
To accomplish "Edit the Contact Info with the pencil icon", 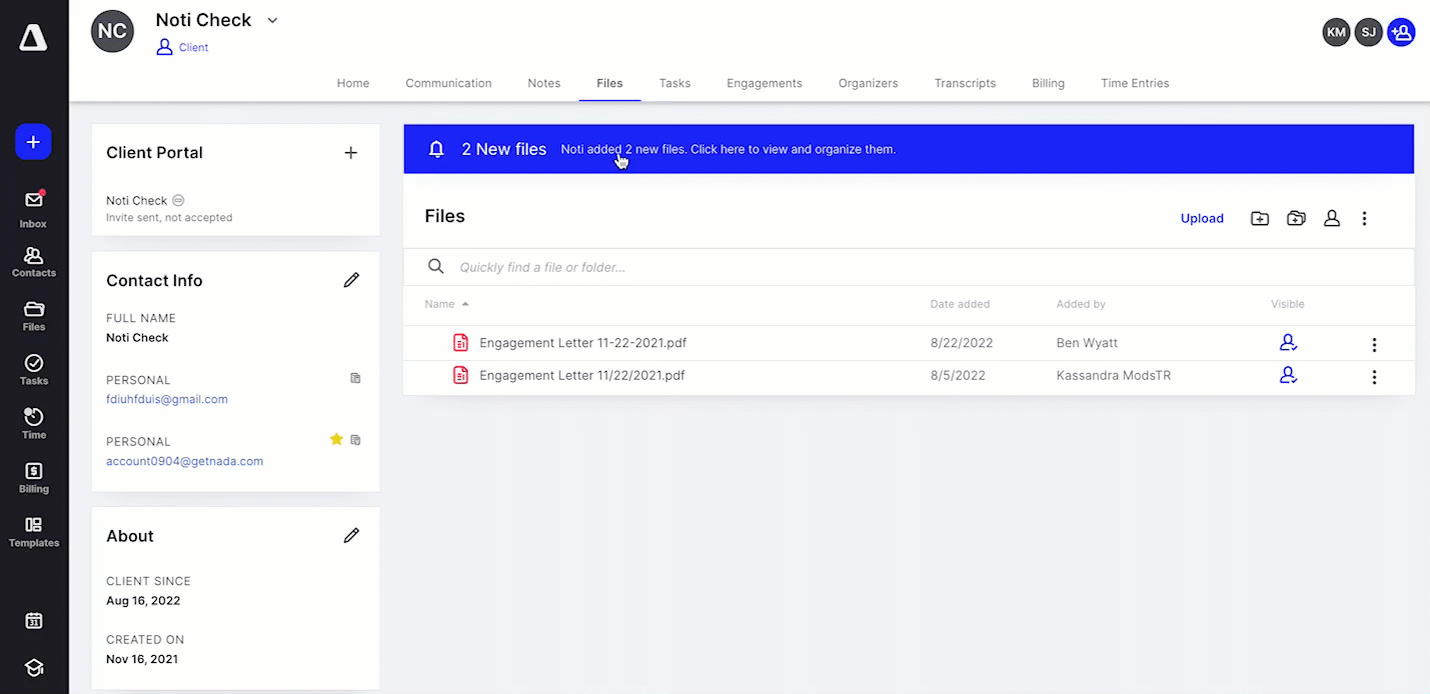I will click(351, 280).
